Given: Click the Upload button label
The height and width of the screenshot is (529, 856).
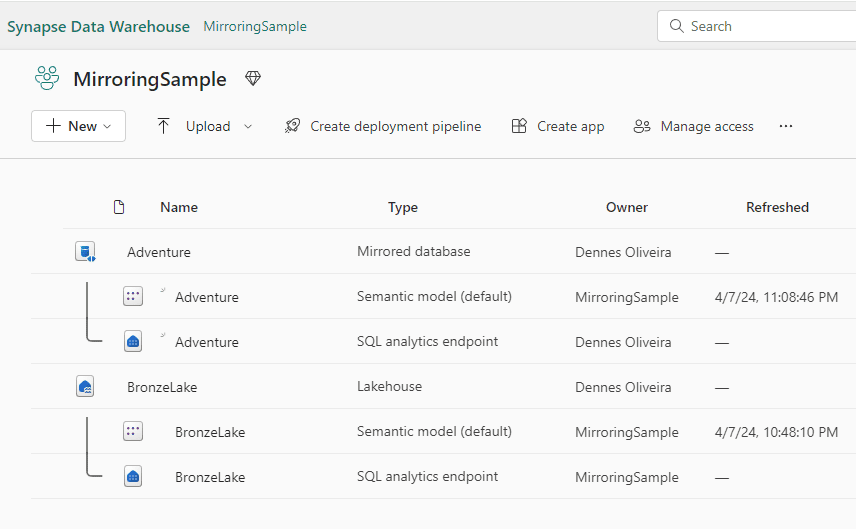Looking at the screenshot, I should [208, 126].
